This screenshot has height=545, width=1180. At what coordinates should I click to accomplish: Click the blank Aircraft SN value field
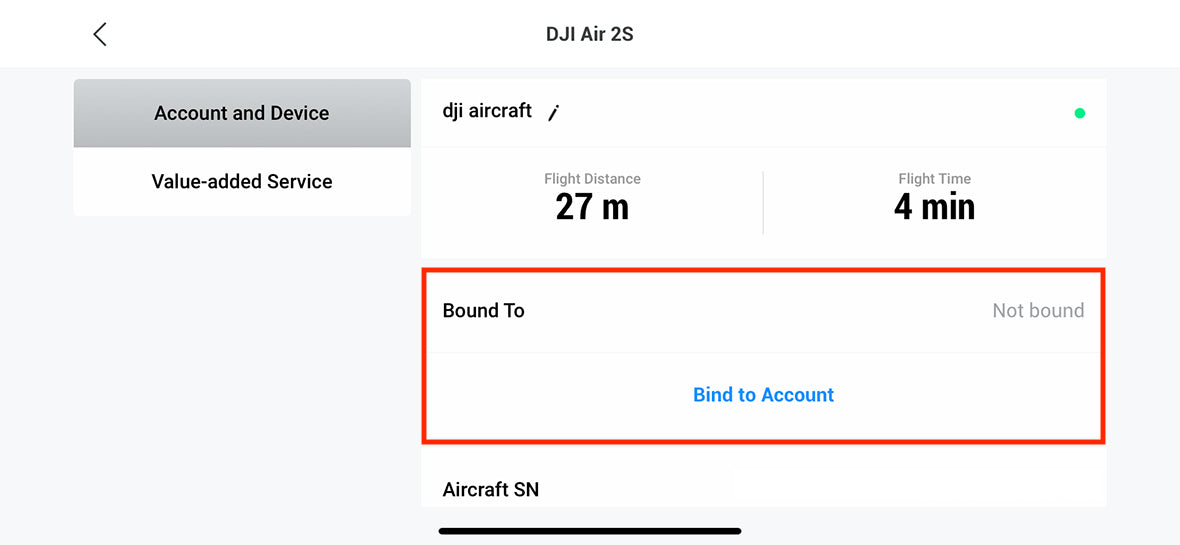(918, 487)
